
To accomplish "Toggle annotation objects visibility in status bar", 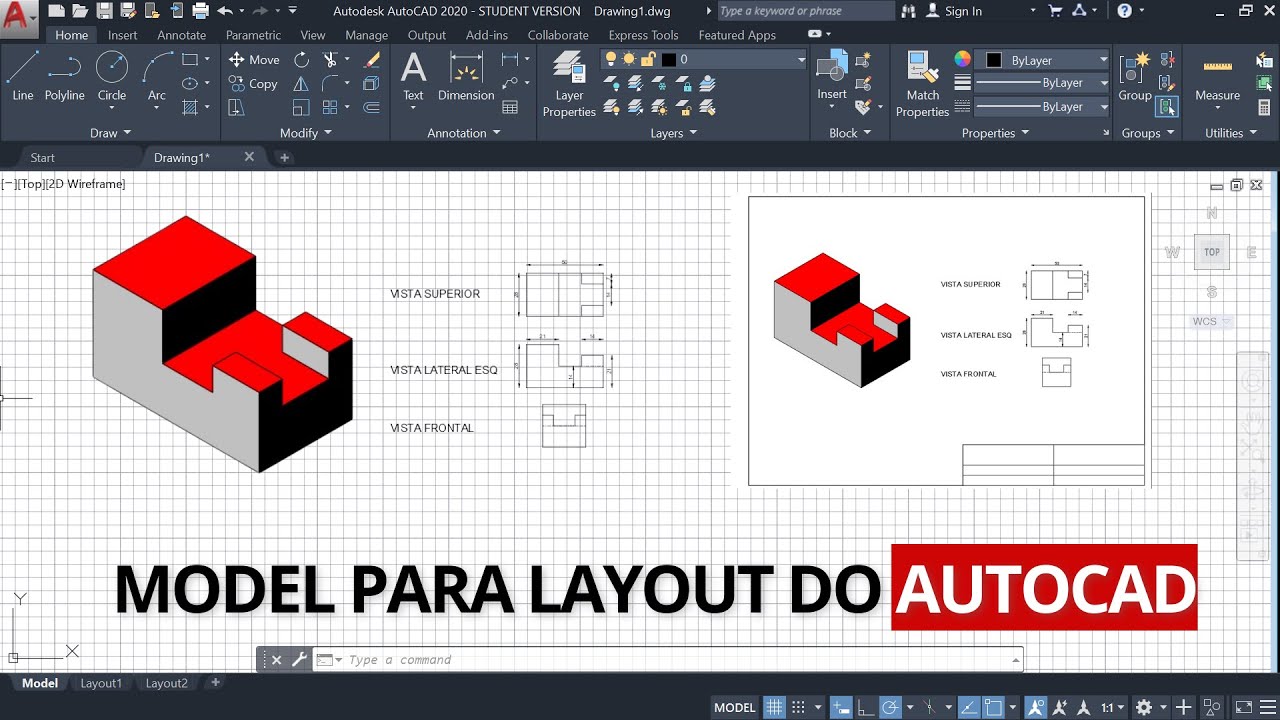I will click(1036, 707).
